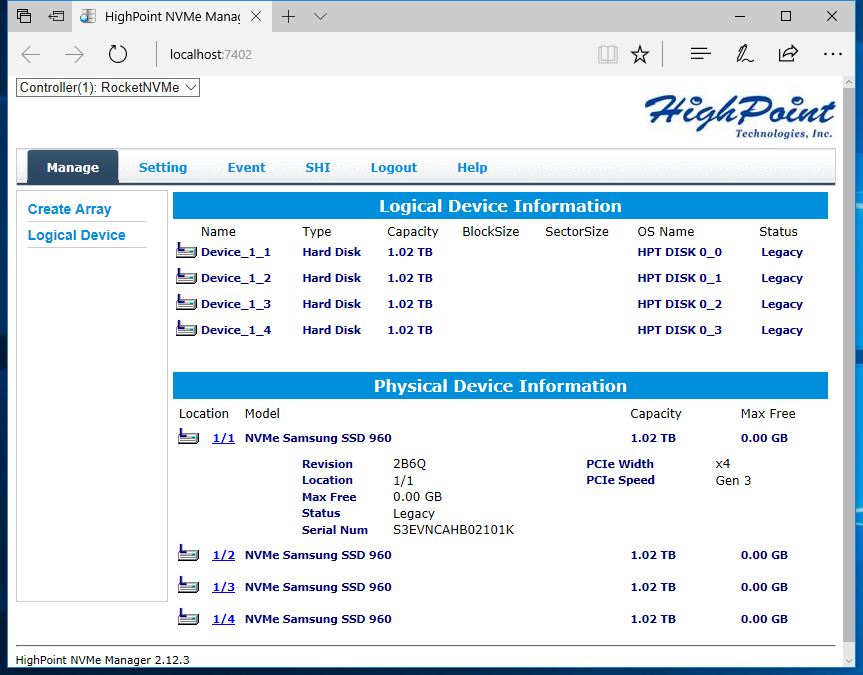Viewport: 863px width, 675px height.
Task: Click the disk icon beside Device_1_4
Action: 186,329
